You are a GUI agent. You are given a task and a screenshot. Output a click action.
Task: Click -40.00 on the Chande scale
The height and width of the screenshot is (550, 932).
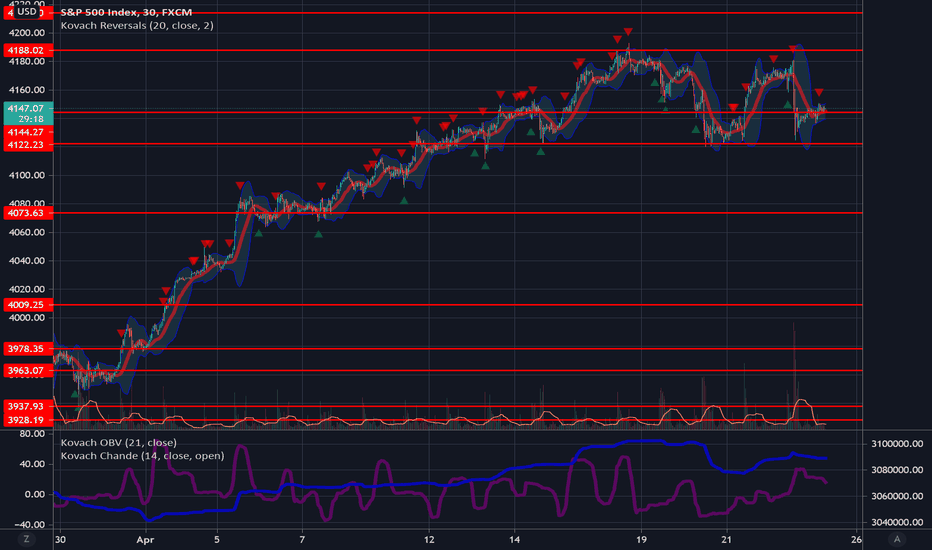tap(29, 524)
